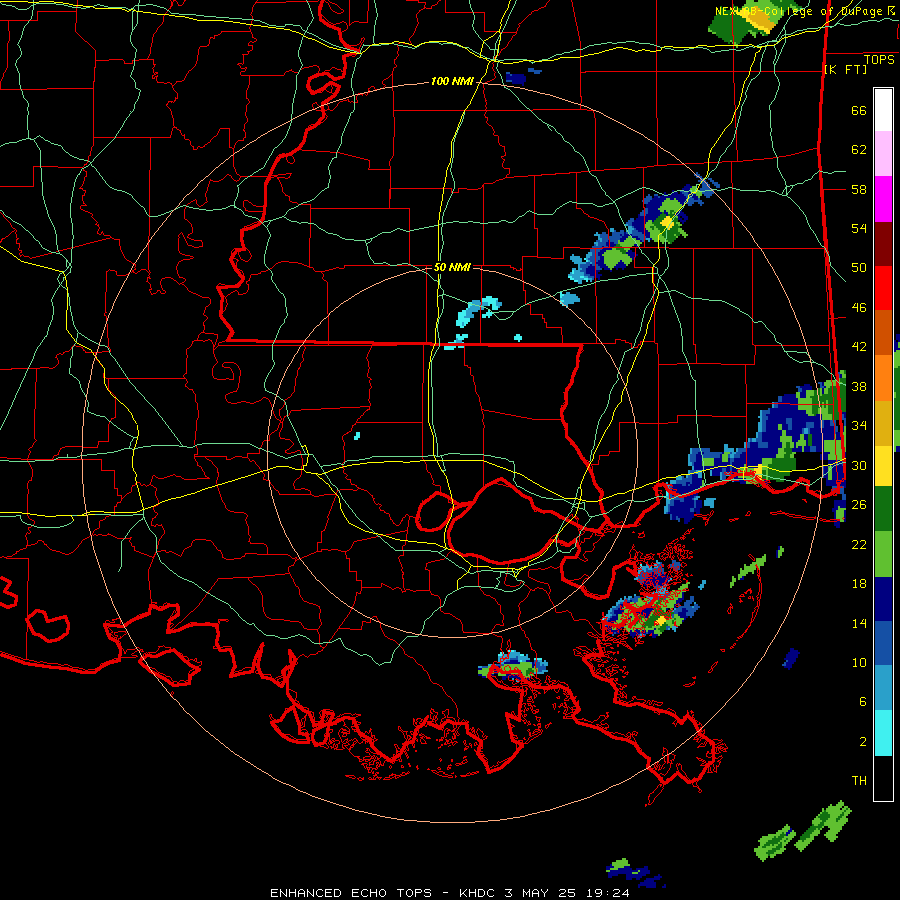Click the dark green 26 kft swatch
This screenshot has width=900, height=900.
click(x=883, y=509)
